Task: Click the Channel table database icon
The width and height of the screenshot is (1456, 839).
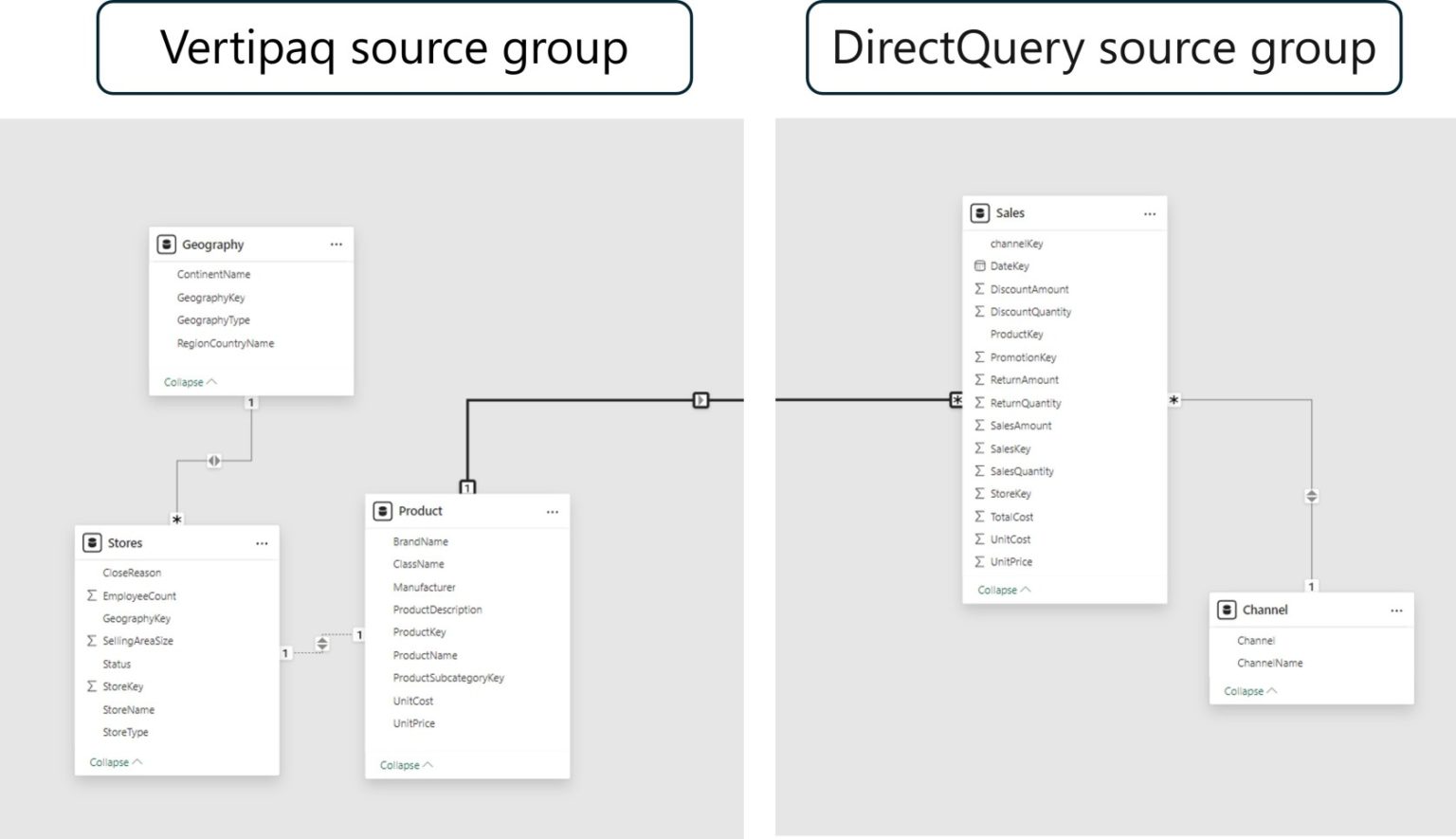Action: [x=1228, y=610]
